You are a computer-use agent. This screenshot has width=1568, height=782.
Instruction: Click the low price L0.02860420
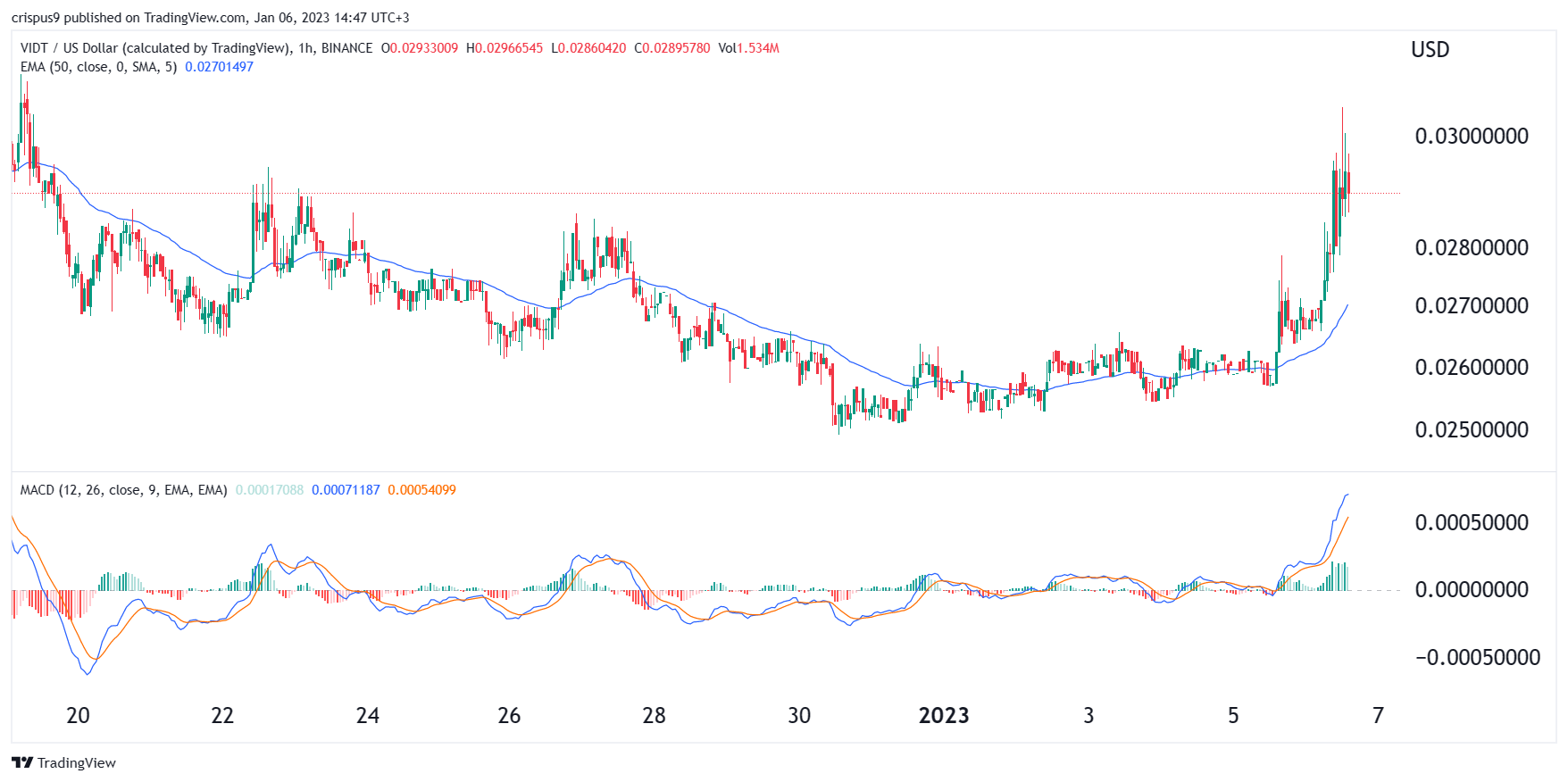click(x=588, y=48)
